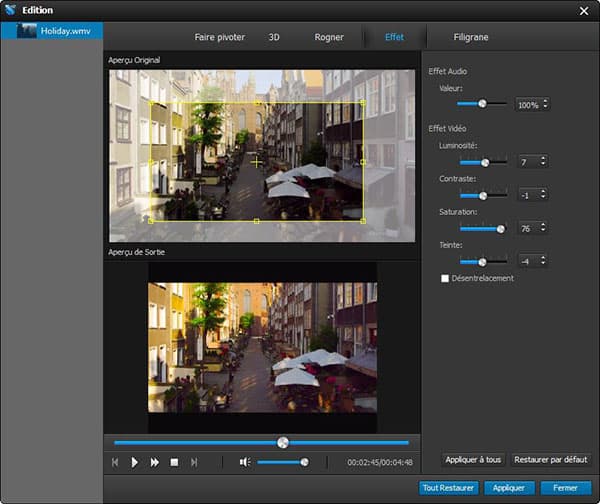600x504 pixels.
Task: Click the Saturation stepper arrows
Action: pos(542,228)
